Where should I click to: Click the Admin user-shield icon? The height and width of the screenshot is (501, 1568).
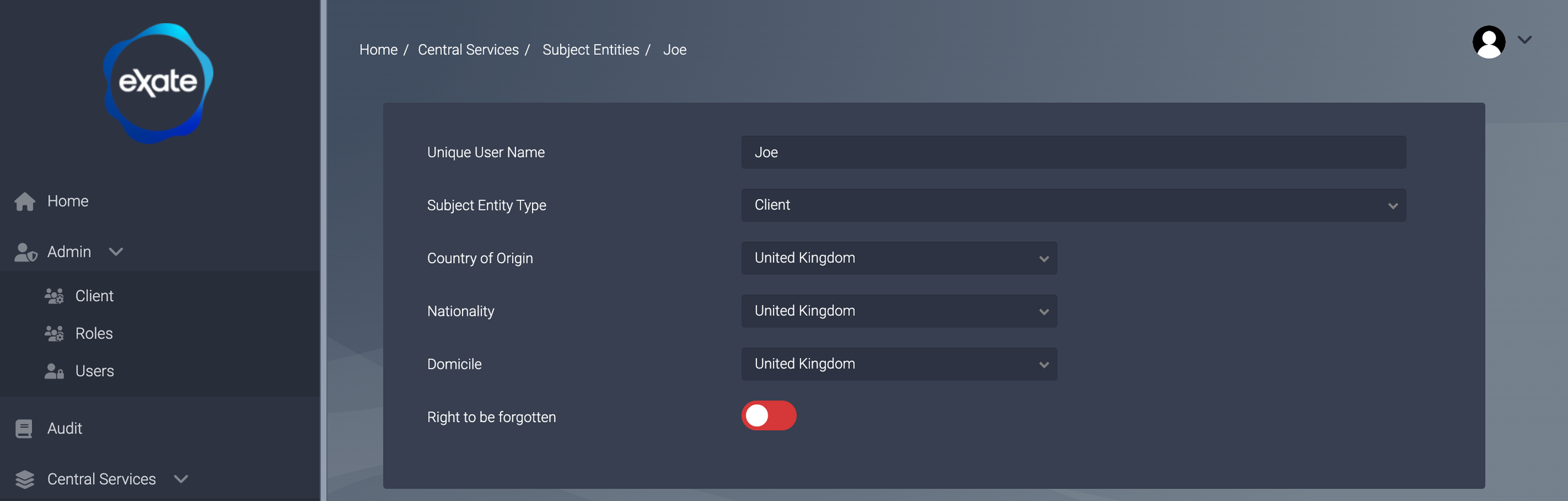tap(25, 252)
